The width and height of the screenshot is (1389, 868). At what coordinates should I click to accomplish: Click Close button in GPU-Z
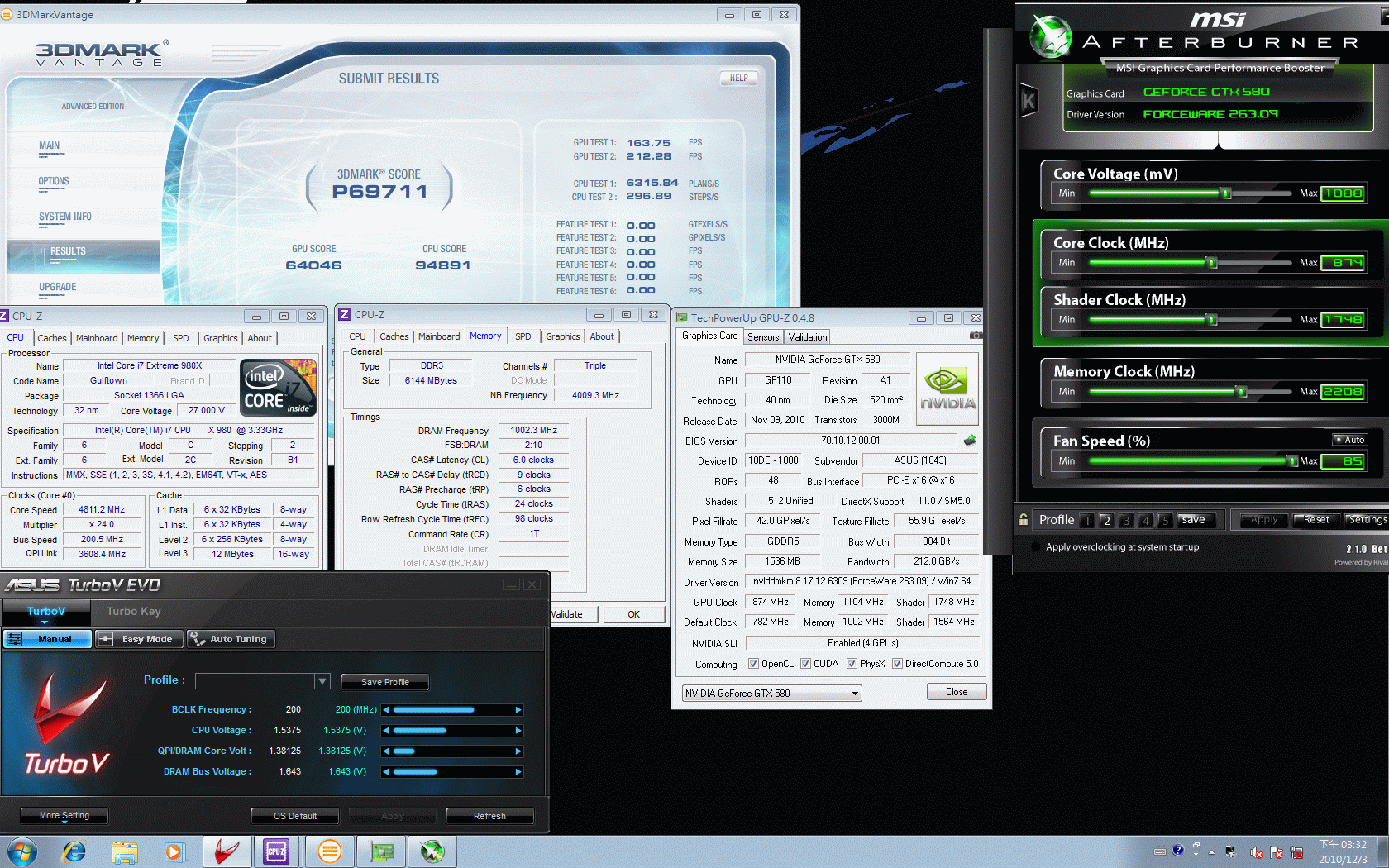tap(957, 692)
